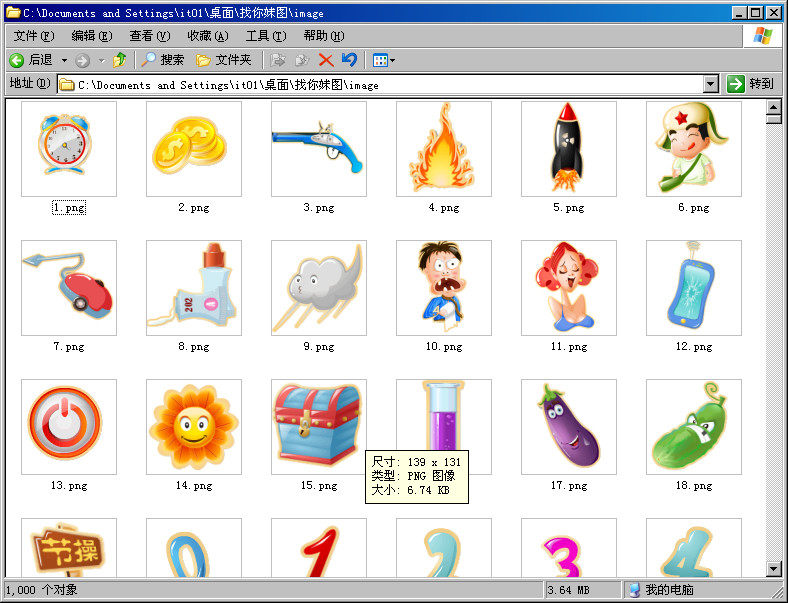Select the magenta number 3 thumbnail
The image size is (788, 603).
coord(569,548)
